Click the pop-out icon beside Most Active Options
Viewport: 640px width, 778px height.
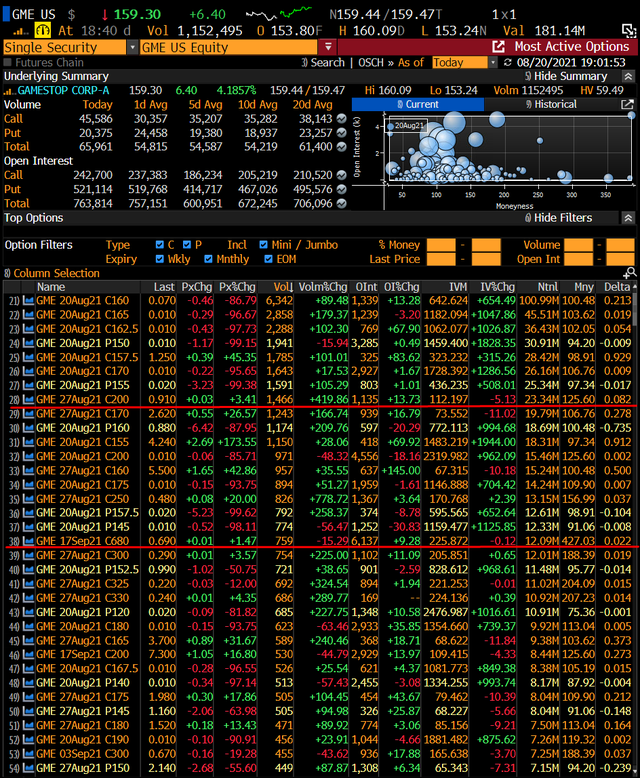coord(498,47)
